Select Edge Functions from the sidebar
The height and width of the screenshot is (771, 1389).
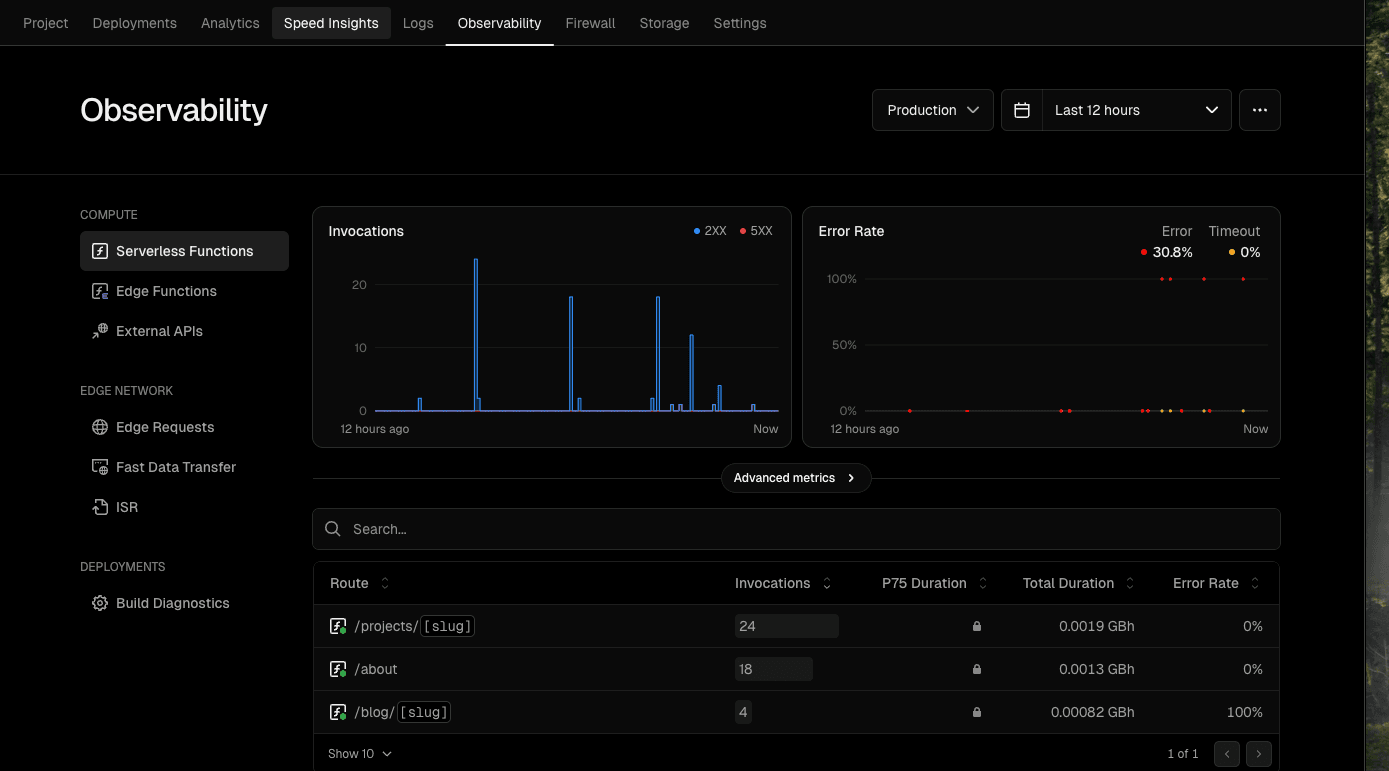pyautogui.click(x=166, y=291)
